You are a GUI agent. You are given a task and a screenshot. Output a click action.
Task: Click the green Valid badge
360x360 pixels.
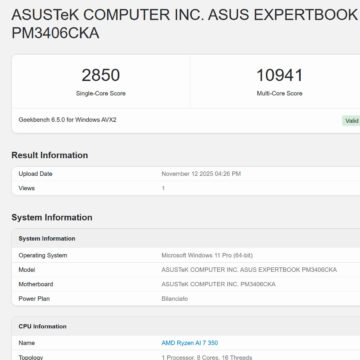pos(351,121)
